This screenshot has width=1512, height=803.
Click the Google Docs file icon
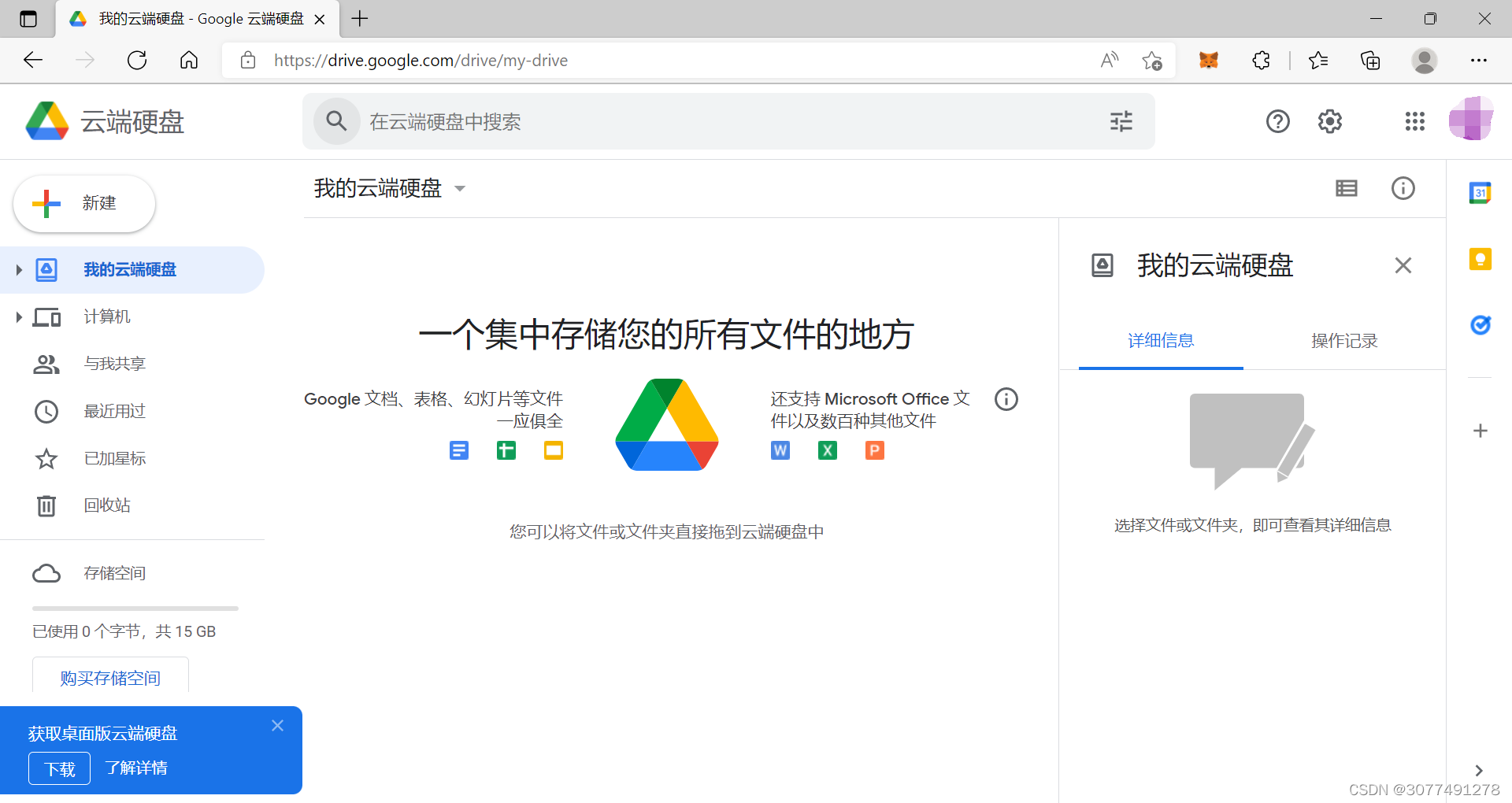point(459,450)
